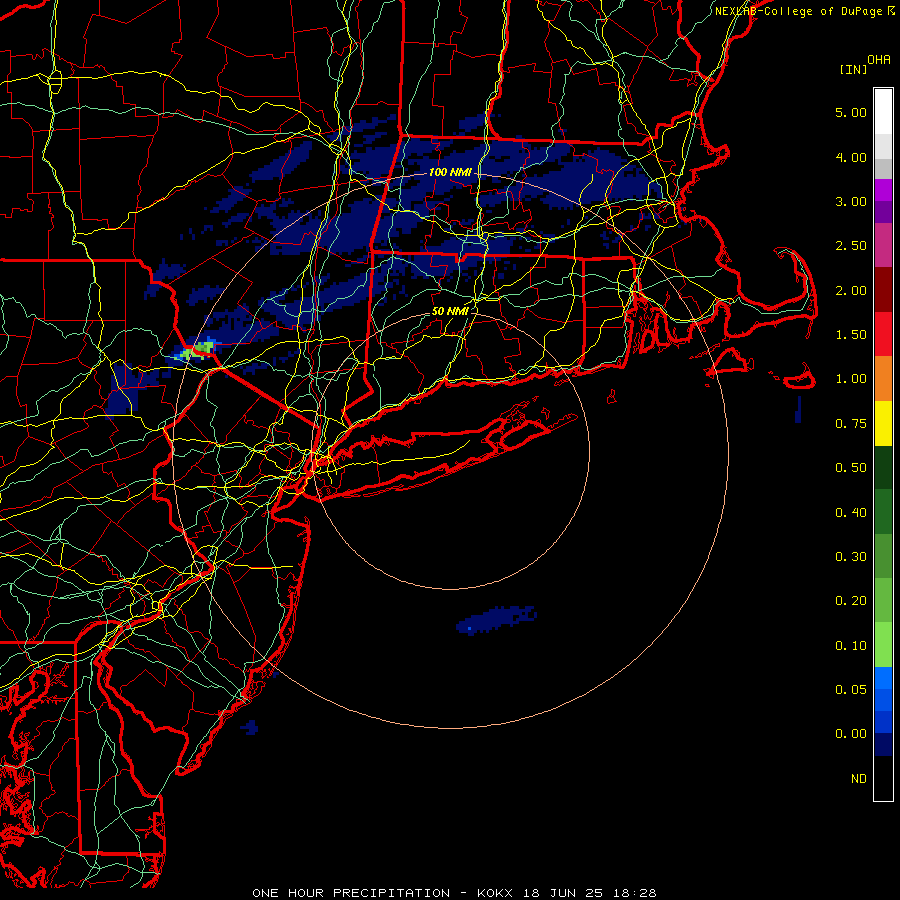The height and width of the screenshot is (900, 900).
Task: Click the white swatch in the color scale
Action: [883, 112]
